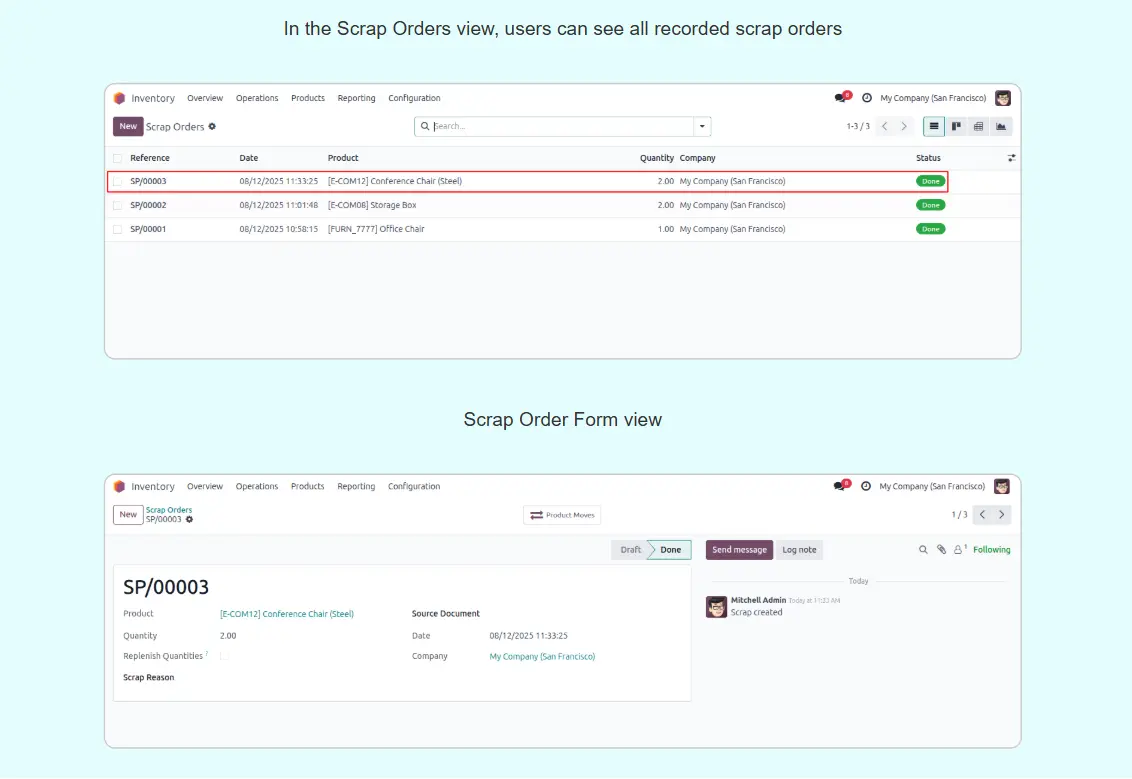1132x779 pixels.
Task: Click the gear icon next to Scrap Orders title
Action: pyautogui.click(x=212, y=127)
